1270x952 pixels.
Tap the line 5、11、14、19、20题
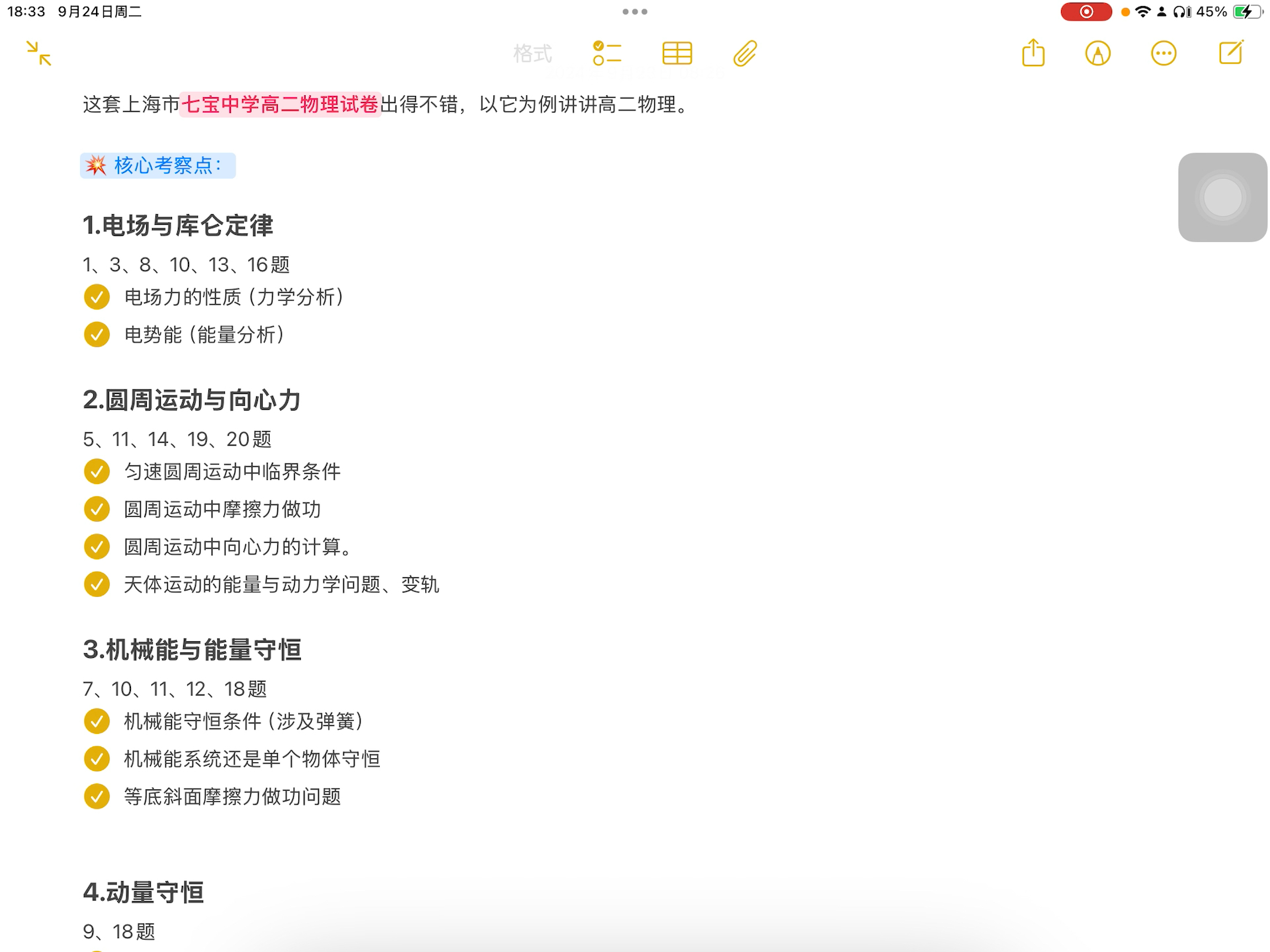coord(177,439)
